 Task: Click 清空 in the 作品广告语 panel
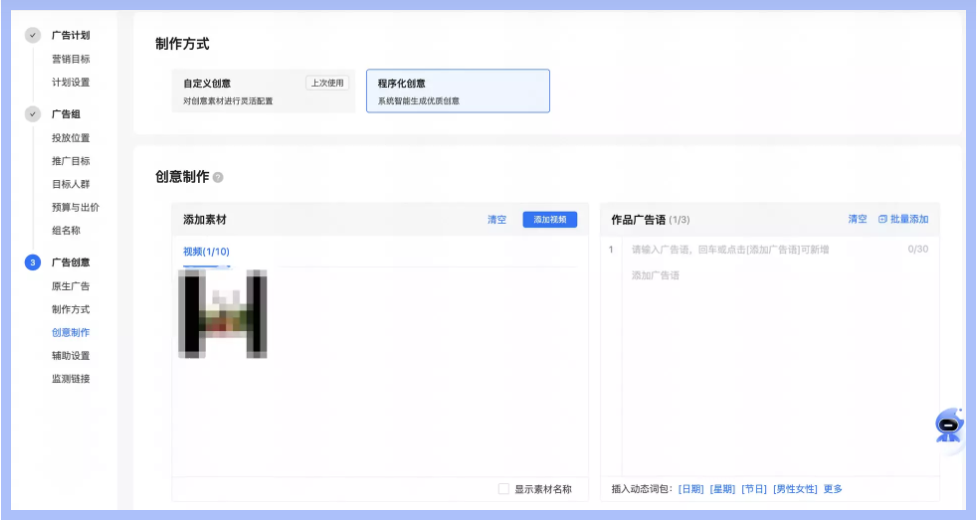[x=857, y=219]
